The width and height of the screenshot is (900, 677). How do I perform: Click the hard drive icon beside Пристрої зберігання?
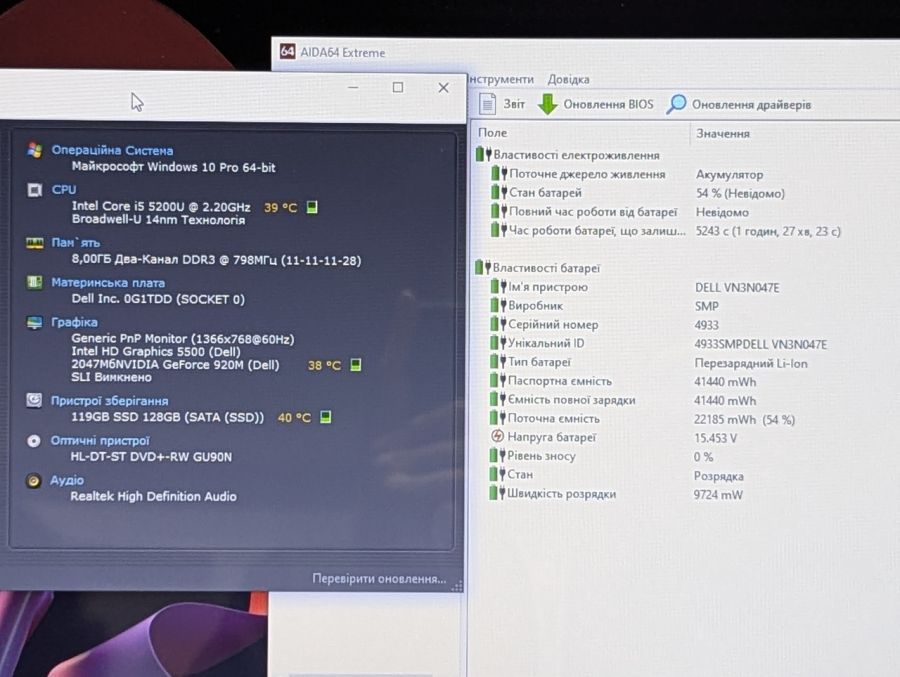click(34, 400)
